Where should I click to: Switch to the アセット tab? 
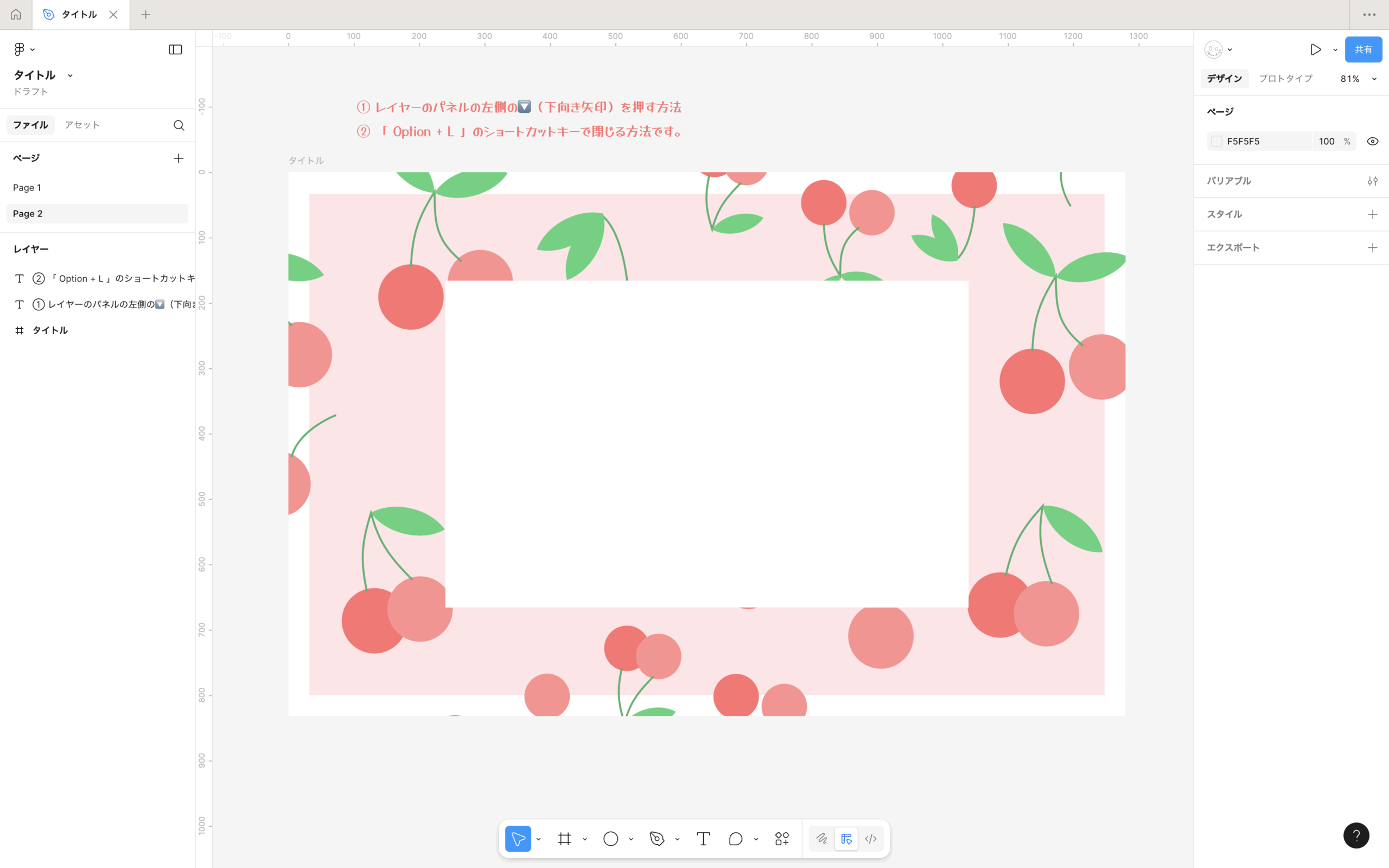coord(81,125)
